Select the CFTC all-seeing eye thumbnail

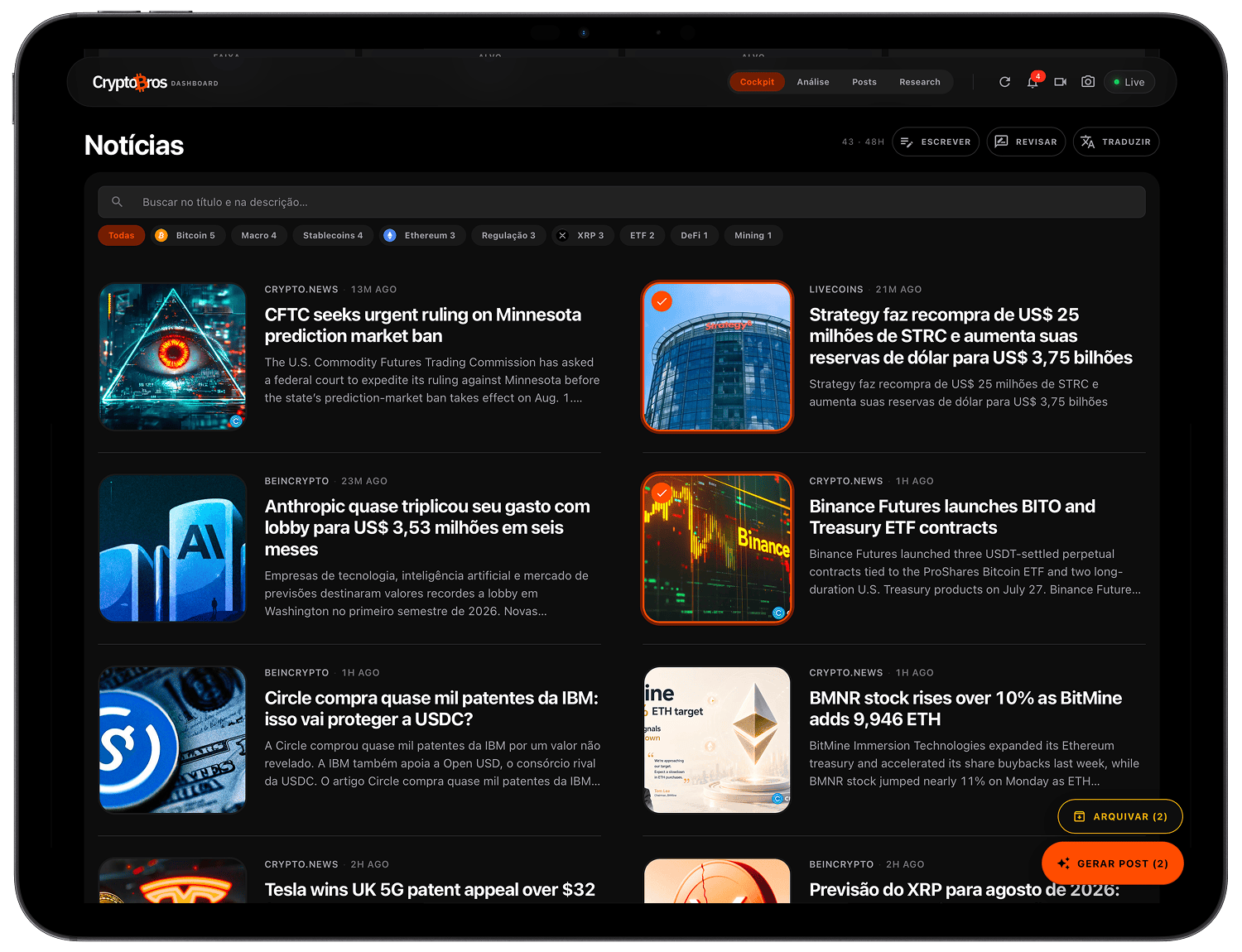click(x=173, y=357)
